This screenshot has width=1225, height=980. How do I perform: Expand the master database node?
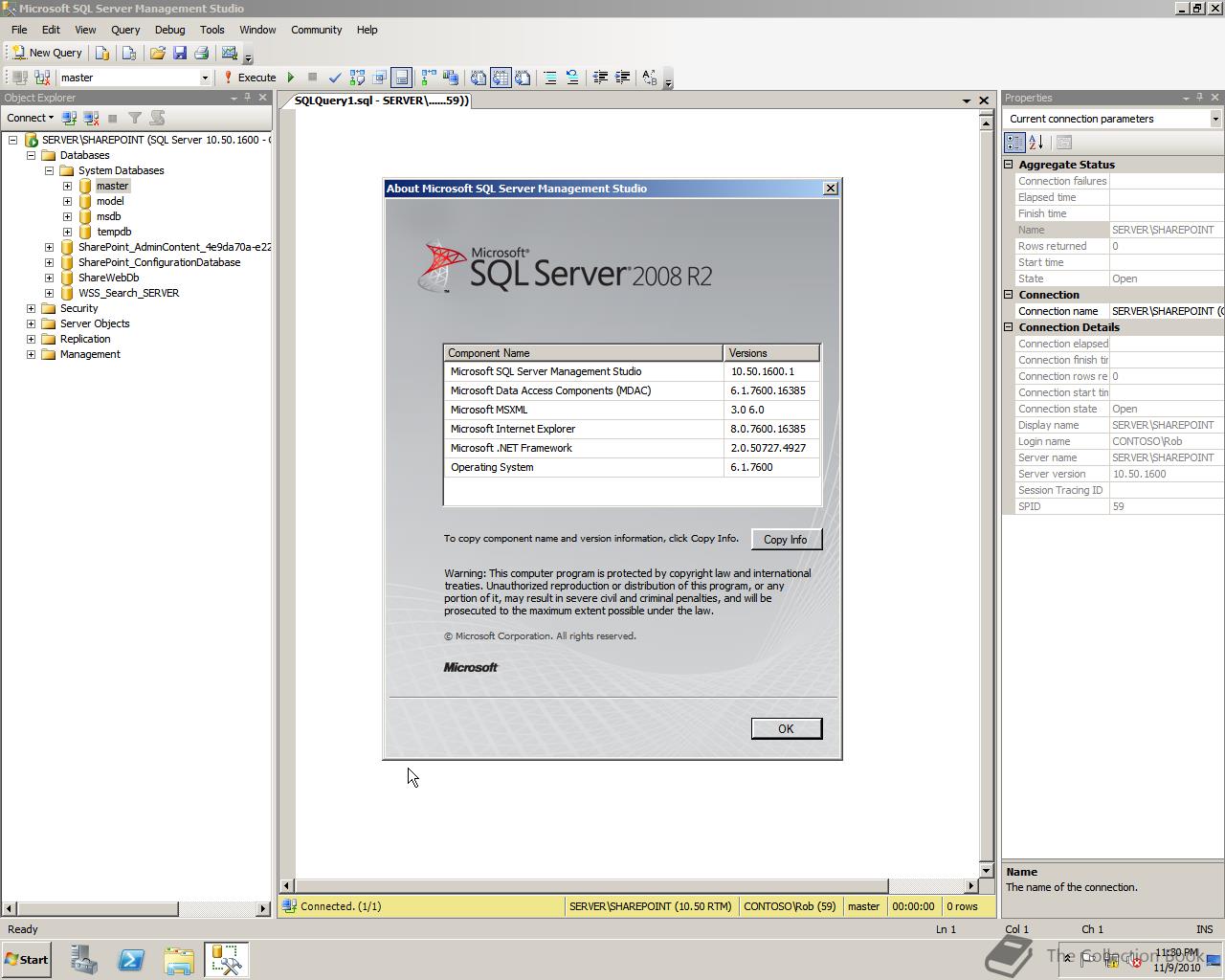click(x=67, y=186)
